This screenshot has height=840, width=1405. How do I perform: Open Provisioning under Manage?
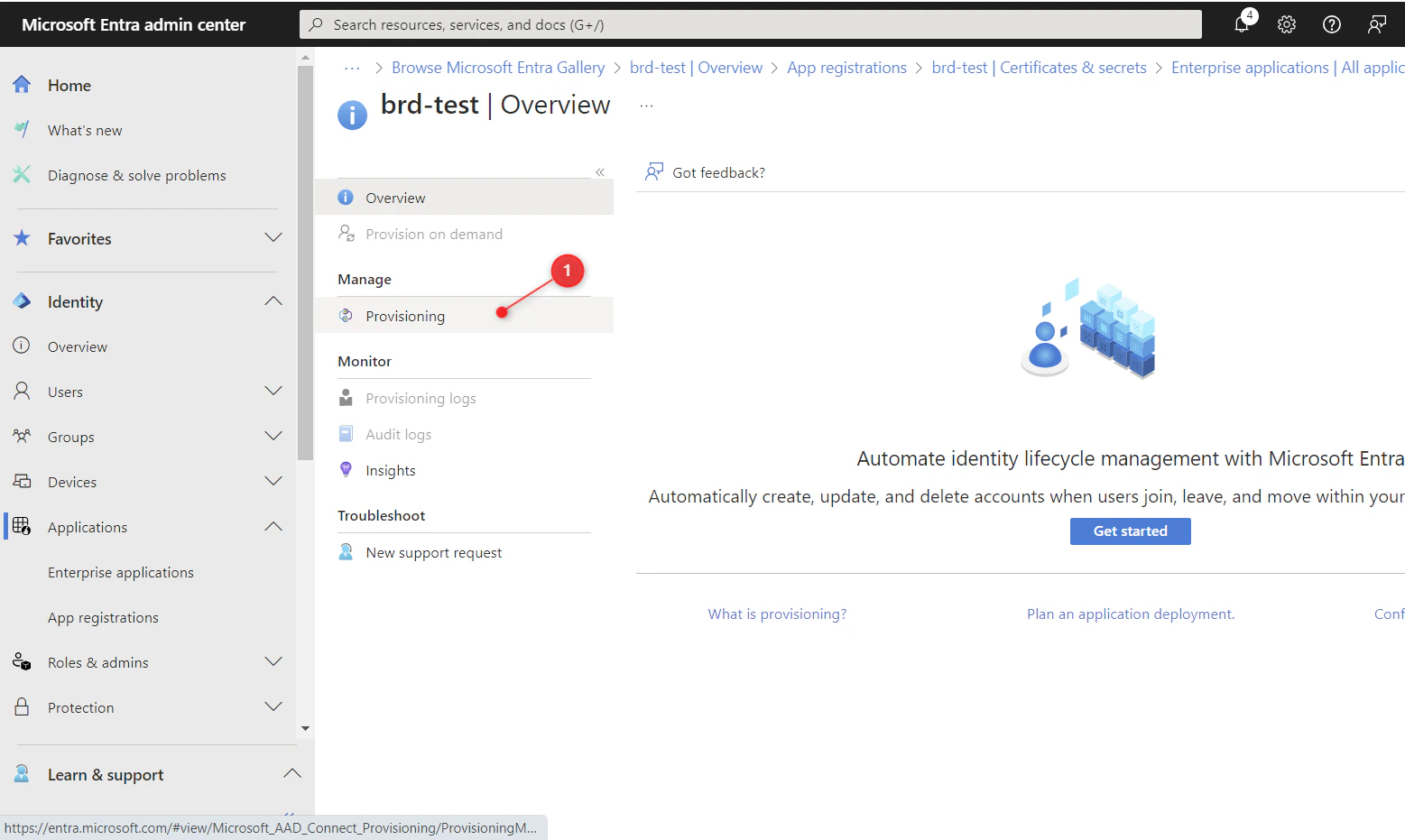coord(464,316)
